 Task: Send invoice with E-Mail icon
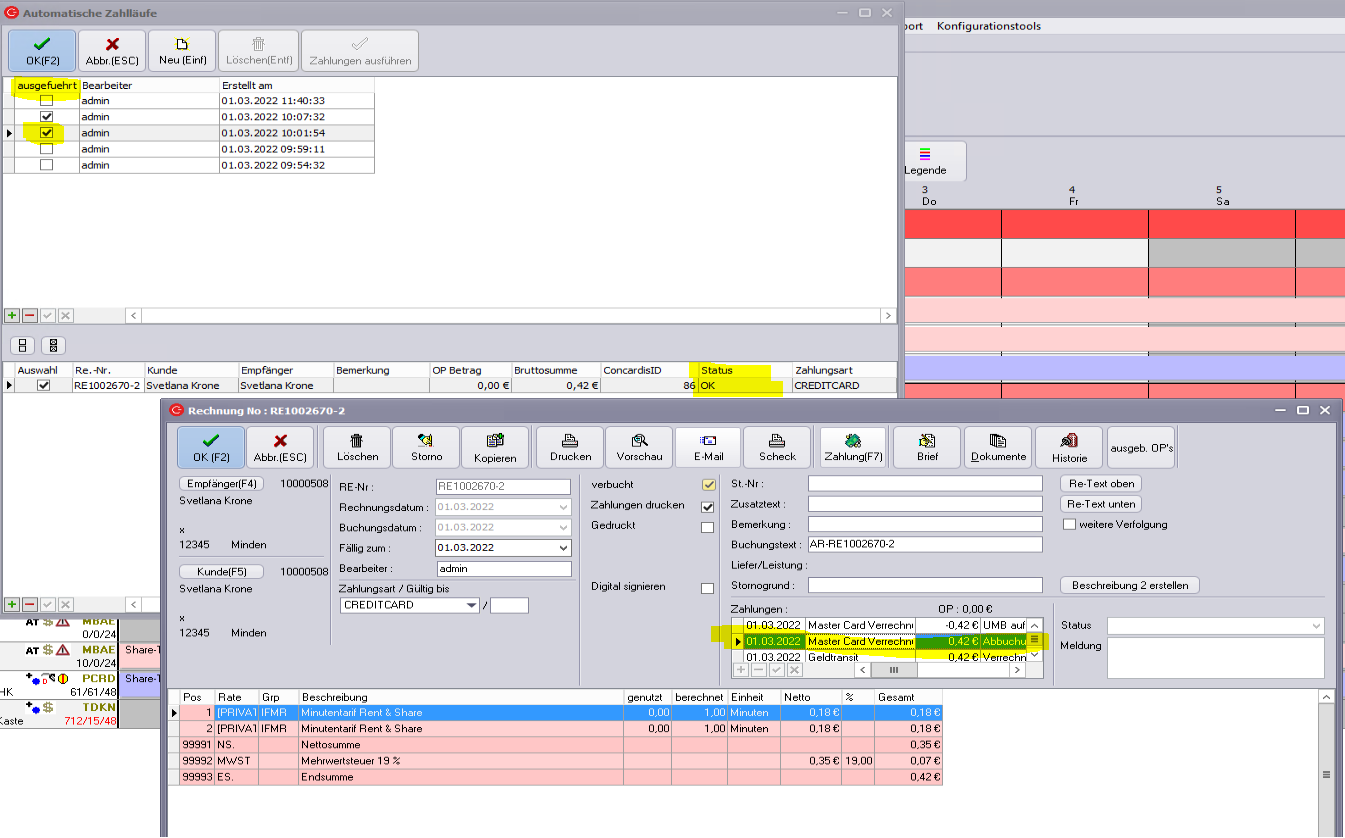(x=708, y=447)
